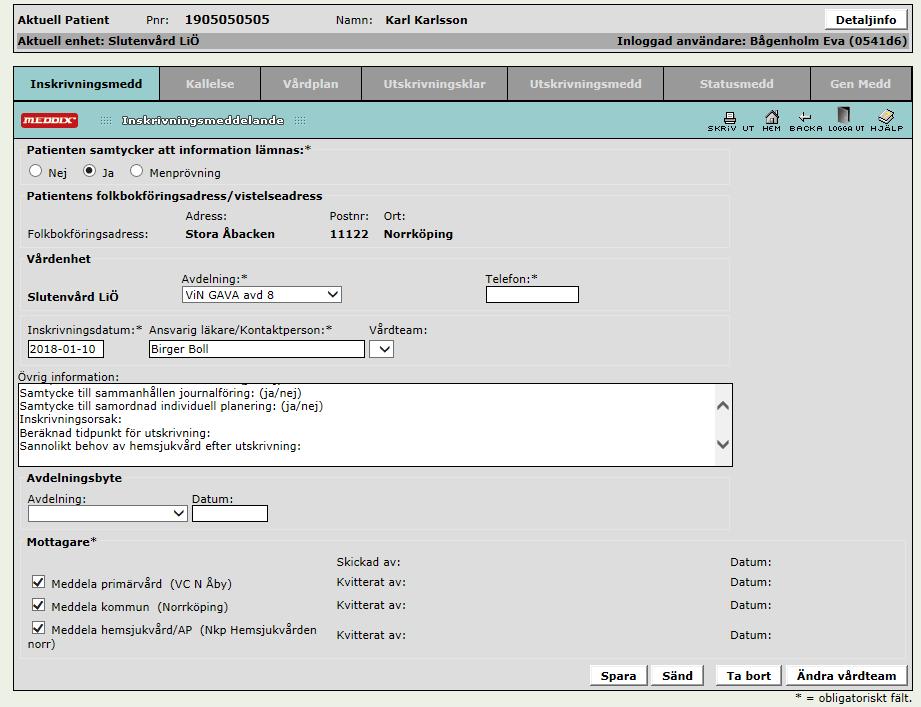Click the Inskrivningsmeddelande header title
The height and width of the screenshot is (707, 921).
203,120
